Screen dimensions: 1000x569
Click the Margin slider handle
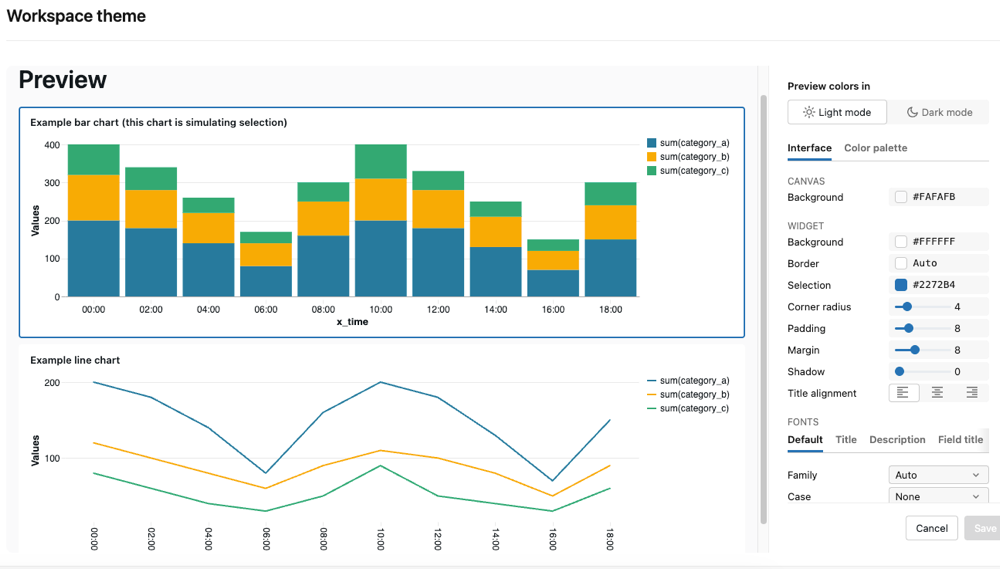pyautogui.click(x=915, y=350)
